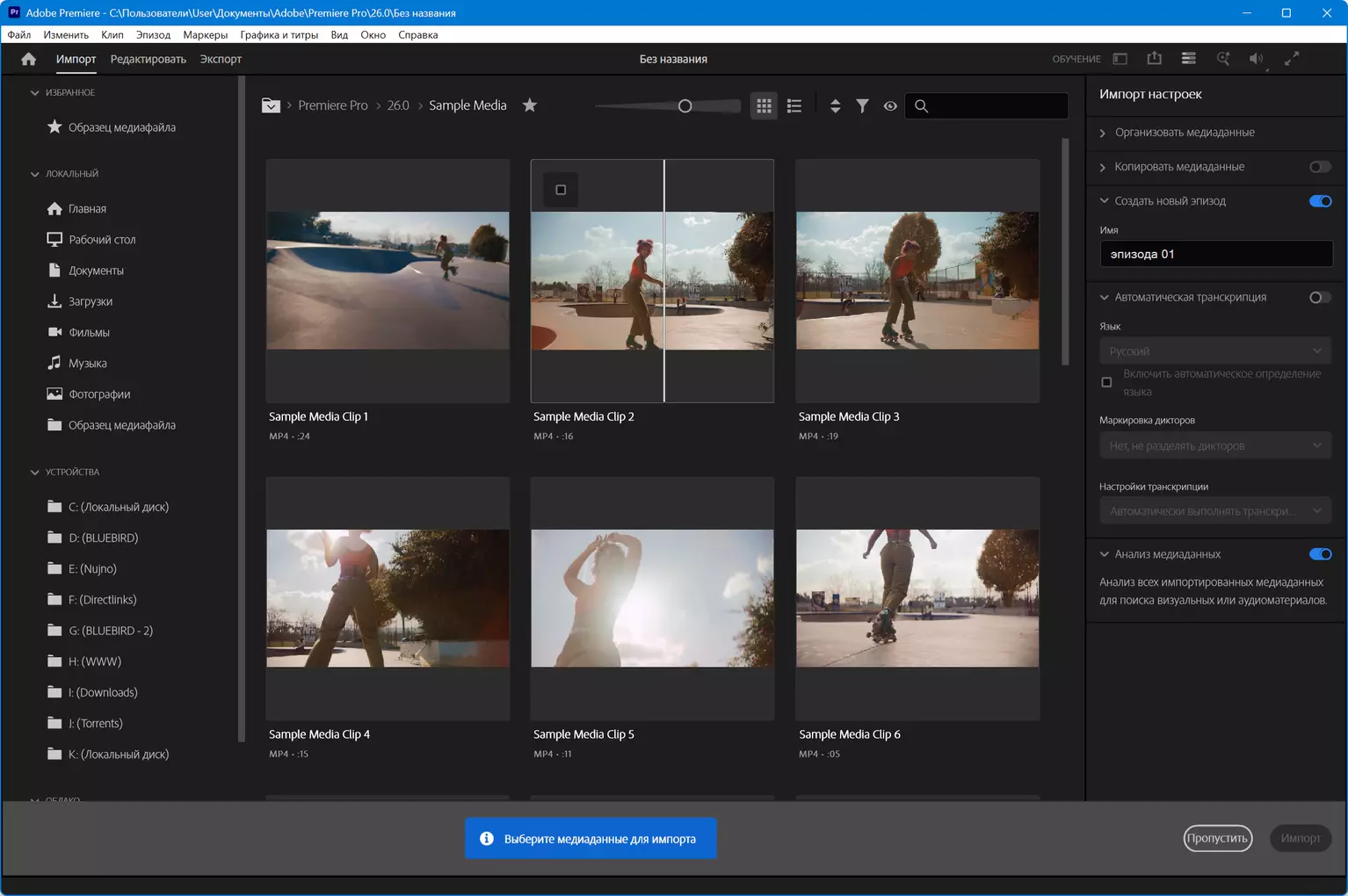Viewport: 1348px width, 896px height.
Task: Click the Пропустить button
Action: click(1217, 838)
